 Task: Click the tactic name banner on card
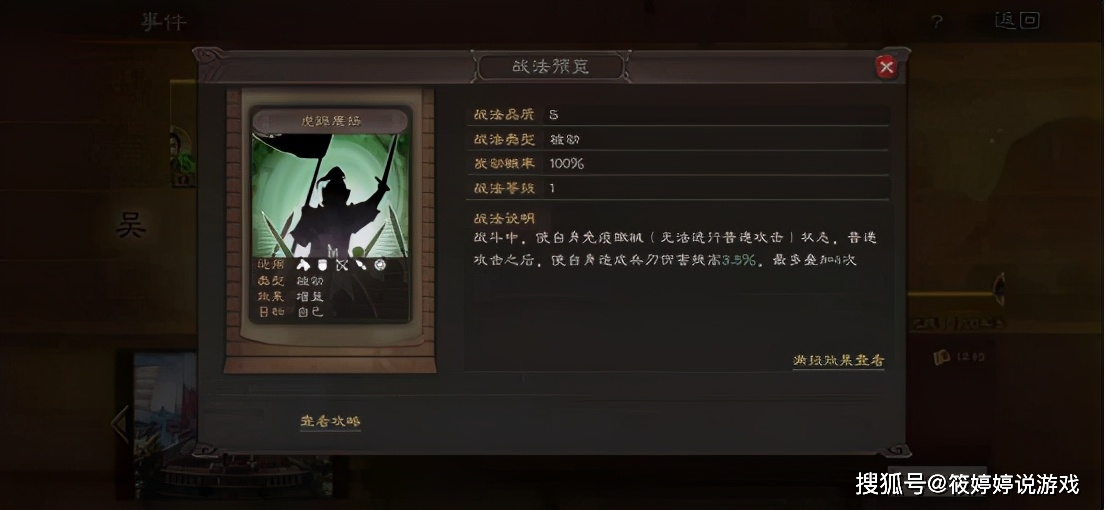click(330, 121)
